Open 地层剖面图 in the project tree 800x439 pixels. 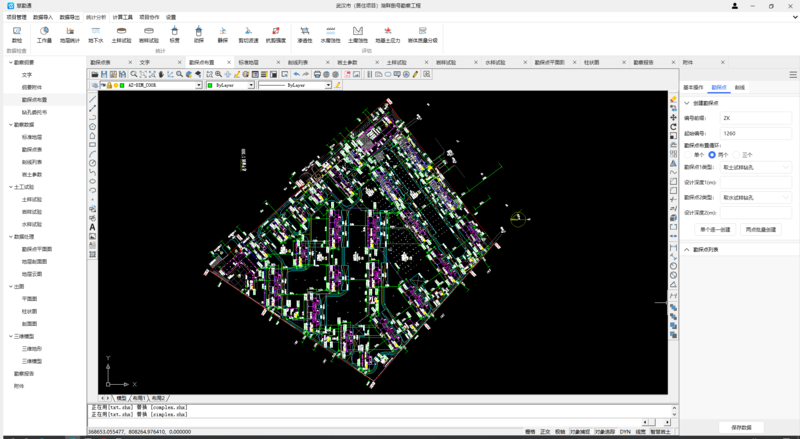[x=34, y=261]
